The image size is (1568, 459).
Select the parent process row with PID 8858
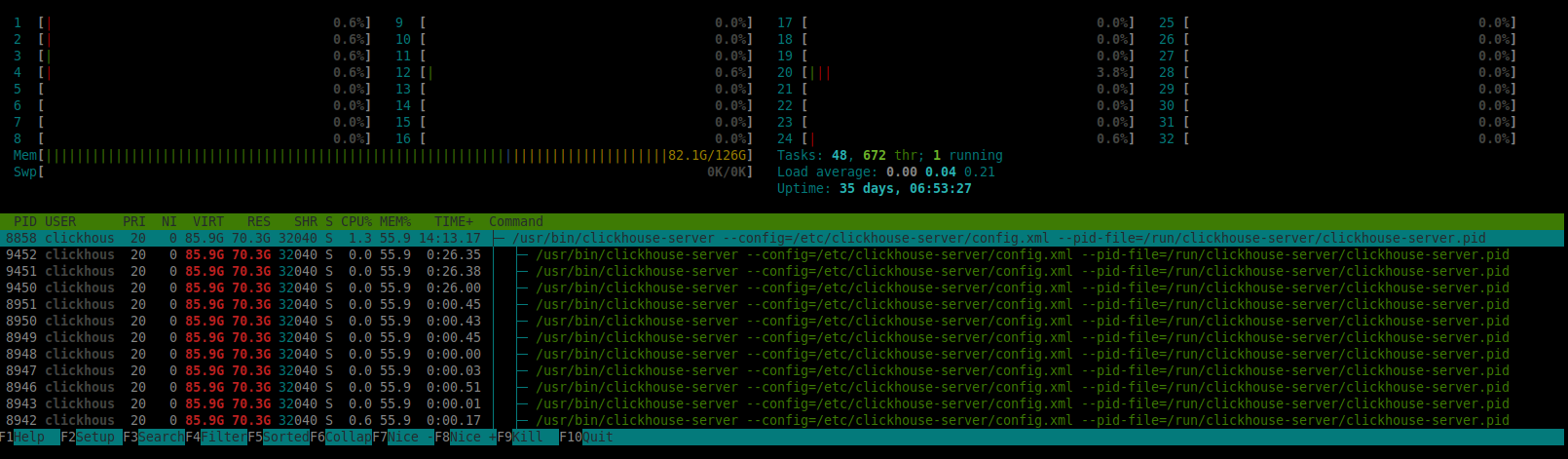[x=783, y=238]
